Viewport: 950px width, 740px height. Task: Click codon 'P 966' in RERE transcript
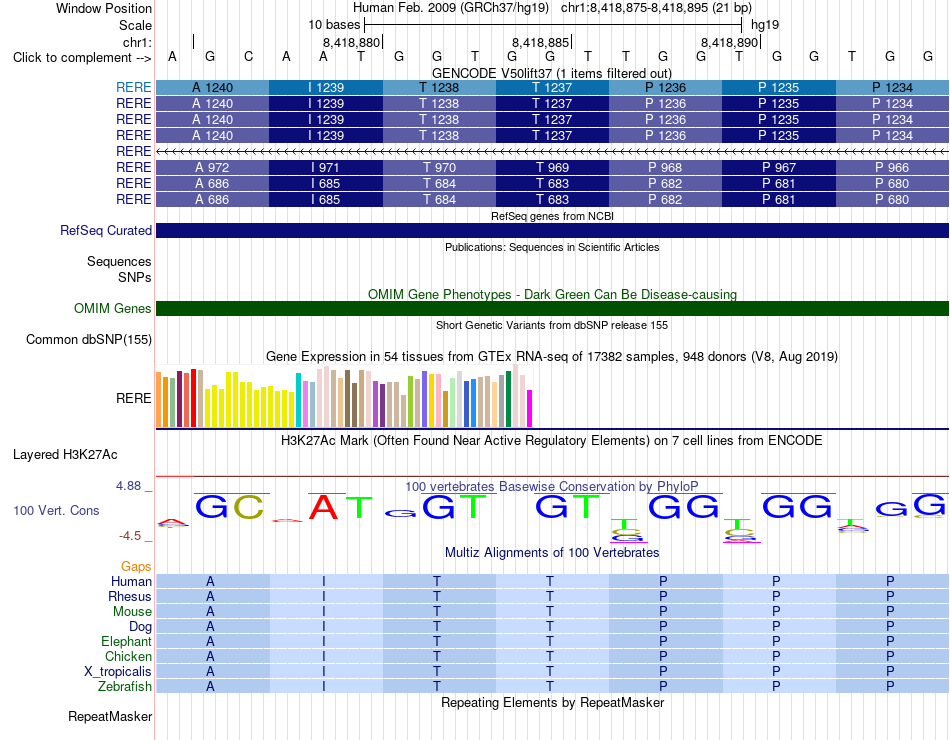[x=892, y=167]
